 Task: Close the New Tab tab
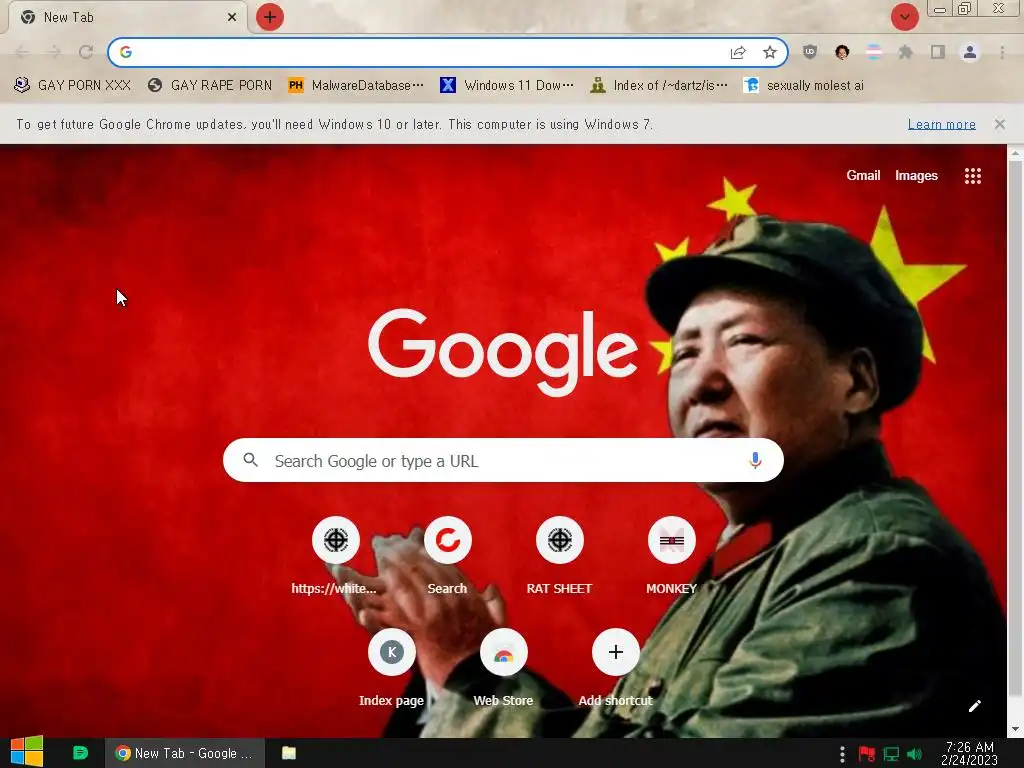click(x=232, y=17)
